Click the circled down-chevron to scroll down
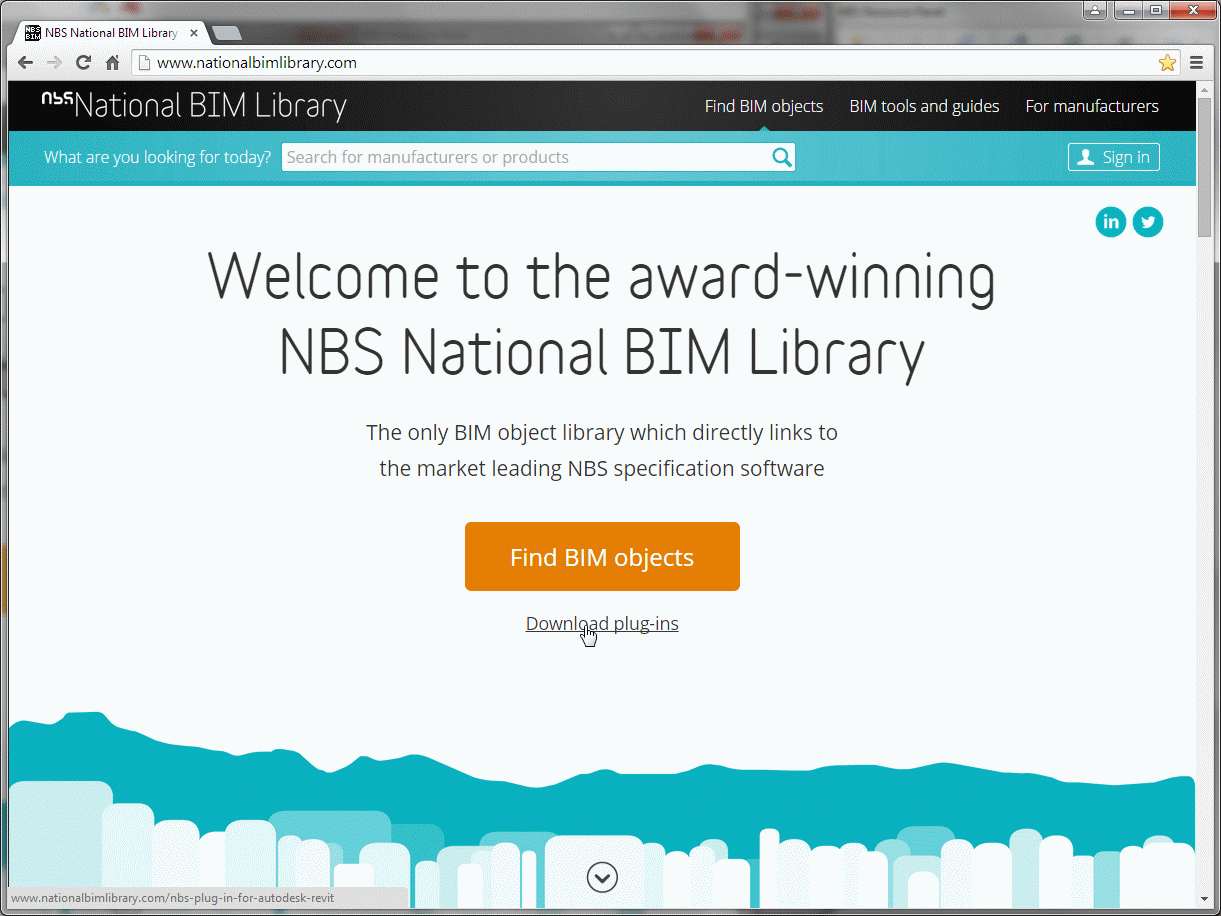The image size is (1221, 916). point(602,877)
